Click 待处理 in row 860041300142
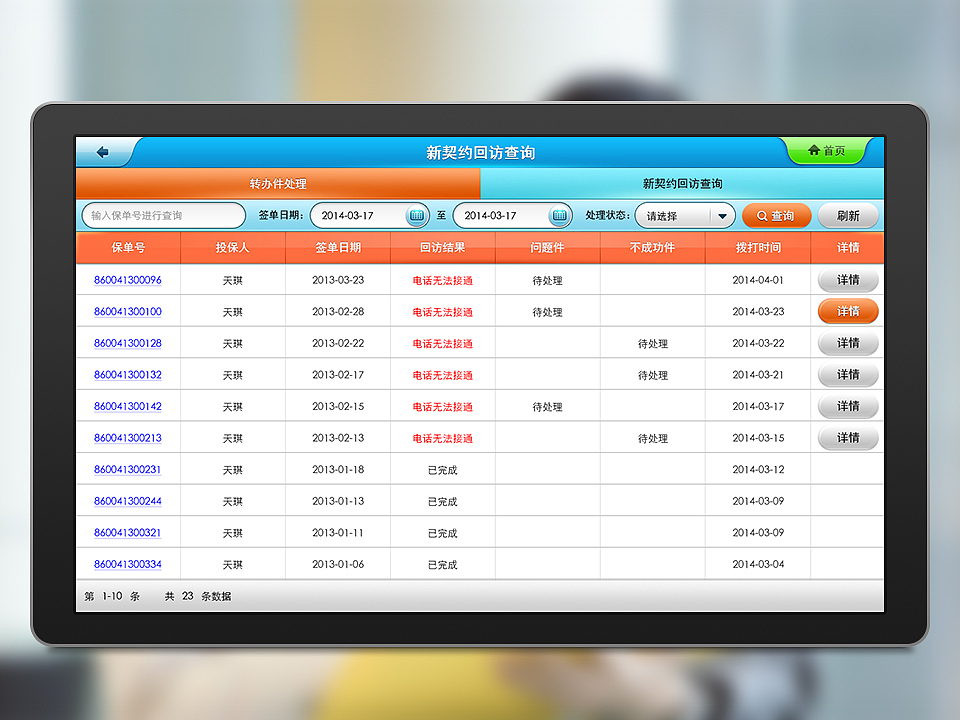This screenshot has width=960, height=720. tap(547, 407)
